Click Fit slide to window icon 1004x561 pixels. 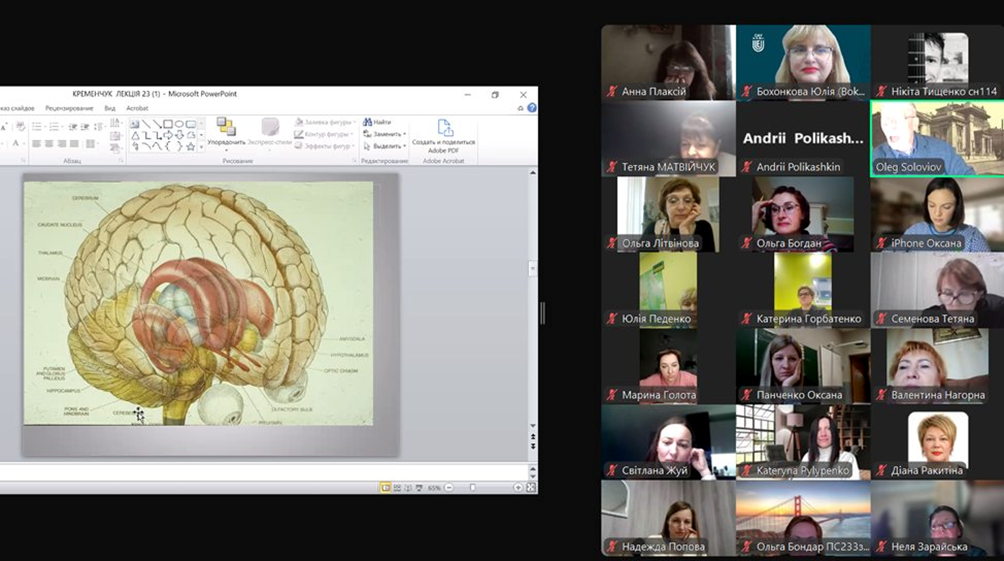tap(530, 487)
